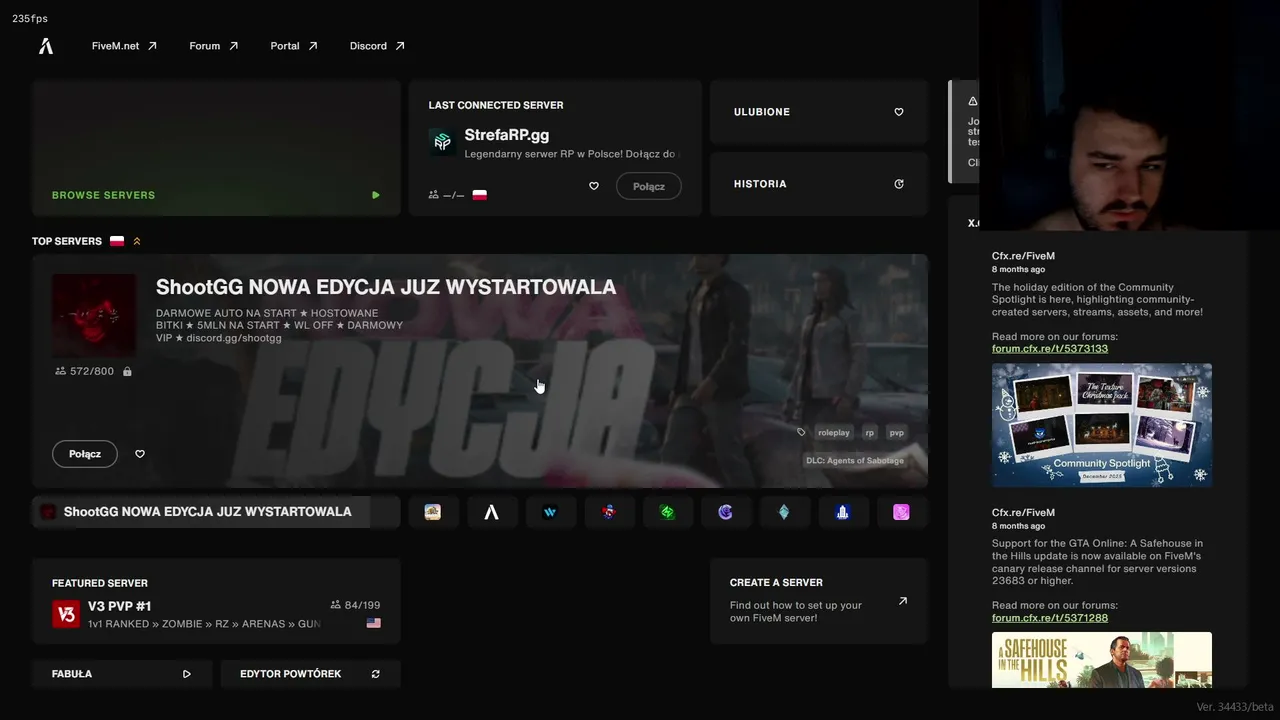The image size is (1280, 720).
Task: Favorite the StrefaRP.gg last connected server
Action: [593, 186]
